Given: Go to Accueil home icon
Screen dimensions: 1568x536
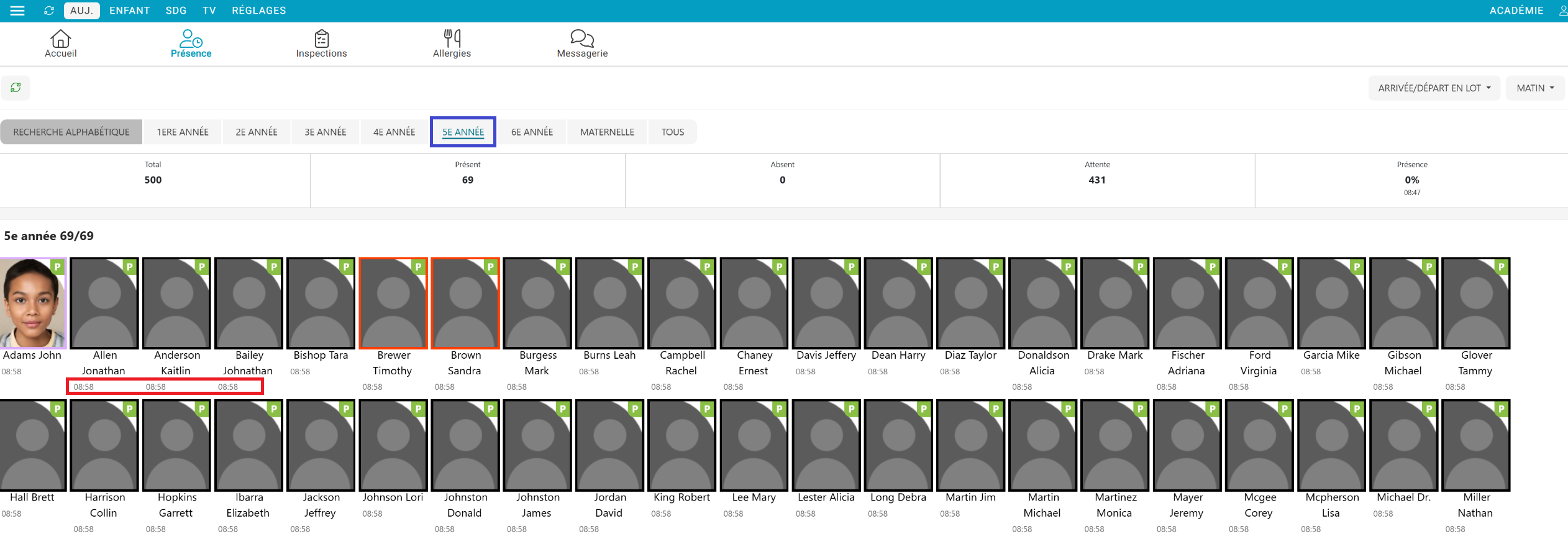Looking at the screenshot, I should [60, 39].
